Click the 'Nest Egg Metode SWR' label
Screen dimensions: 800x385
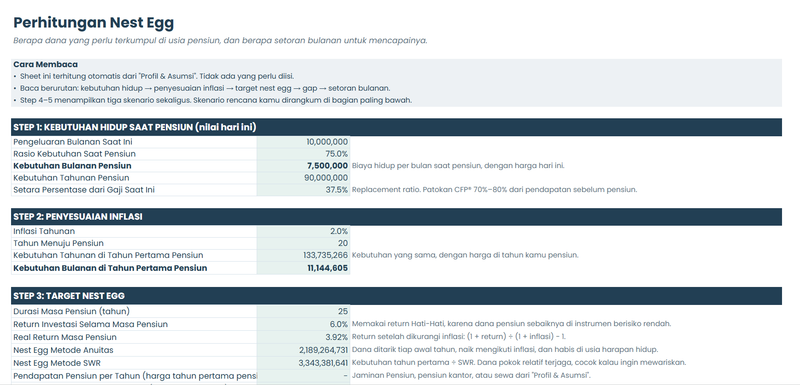57,363
